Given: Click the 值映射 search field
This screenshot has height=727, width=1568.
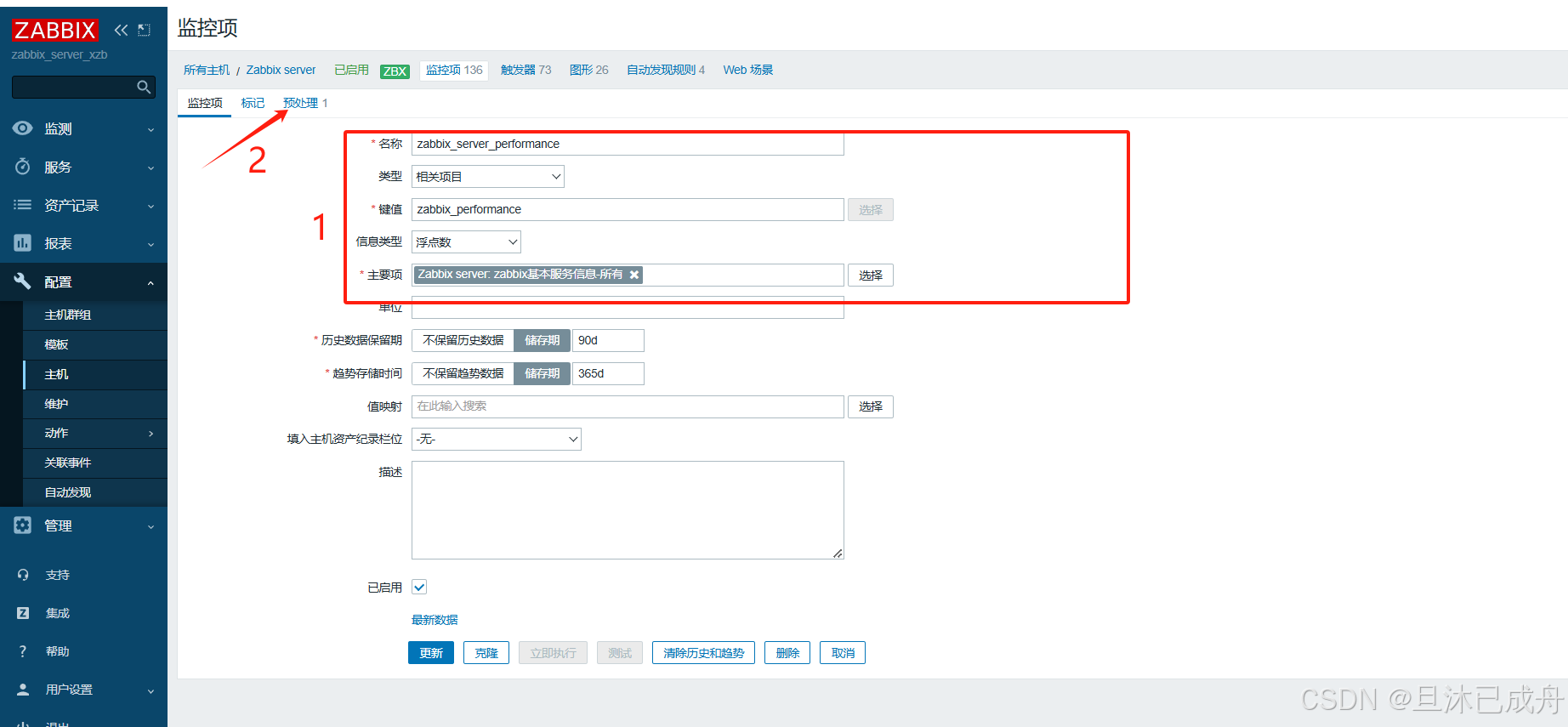Looking at the screenshot, I should [x=628, y=406].
